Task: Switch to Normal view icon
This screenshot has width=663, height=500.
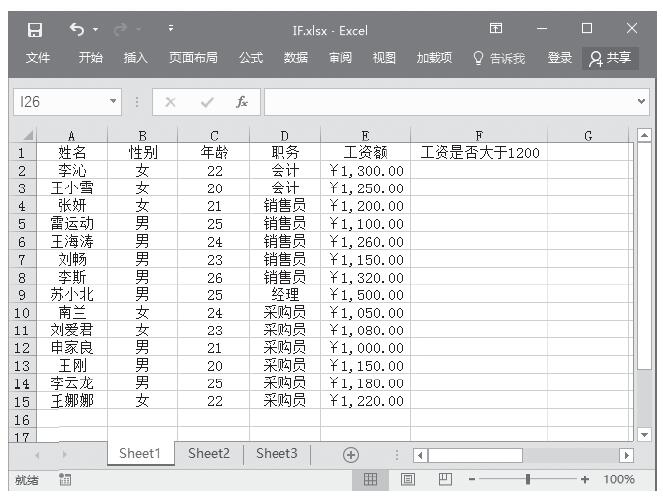Action: pyautogui.click(x=370, y=480)
